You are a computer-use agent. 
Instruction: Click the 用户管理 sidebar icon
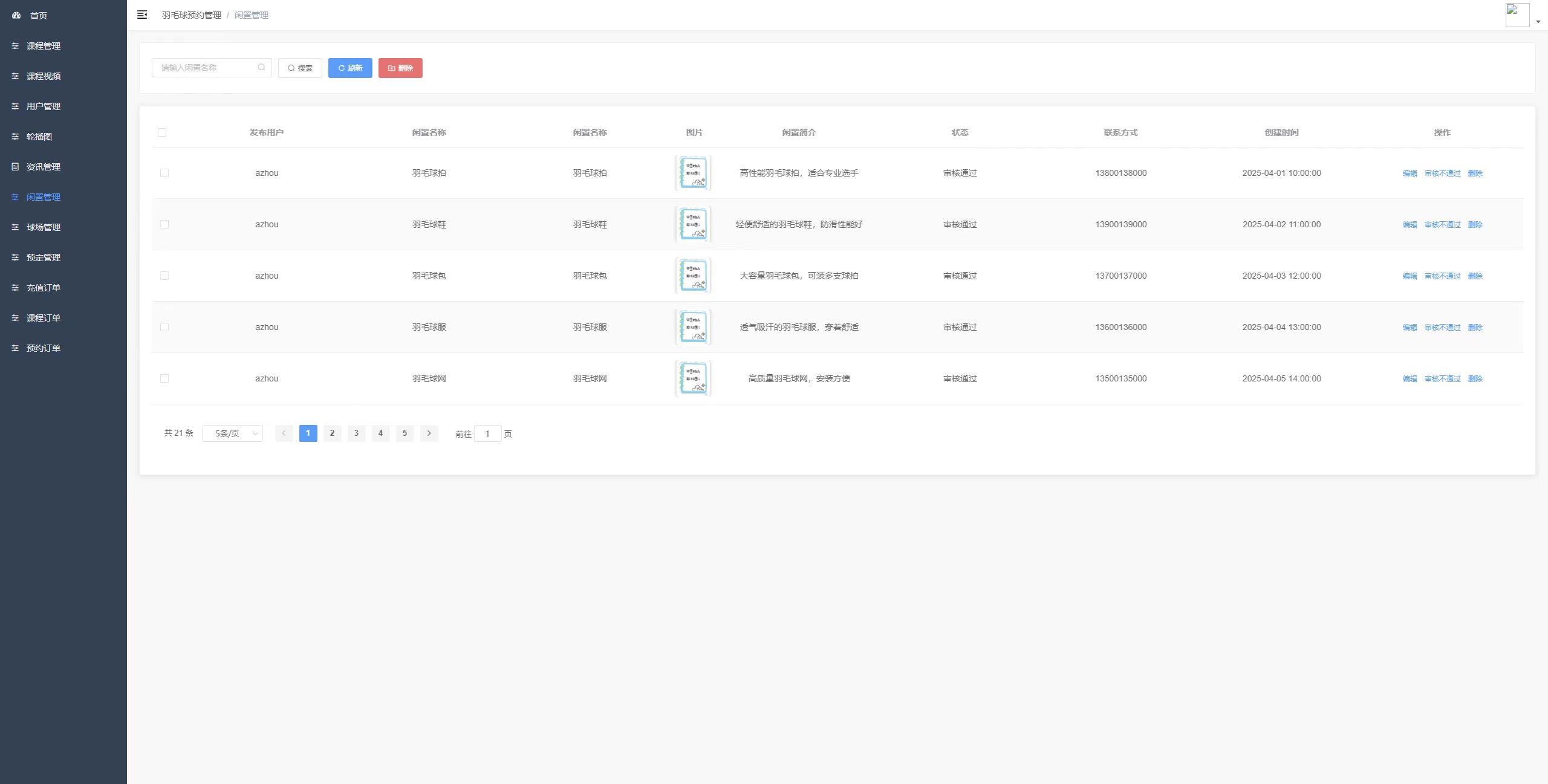coord(15,106)
